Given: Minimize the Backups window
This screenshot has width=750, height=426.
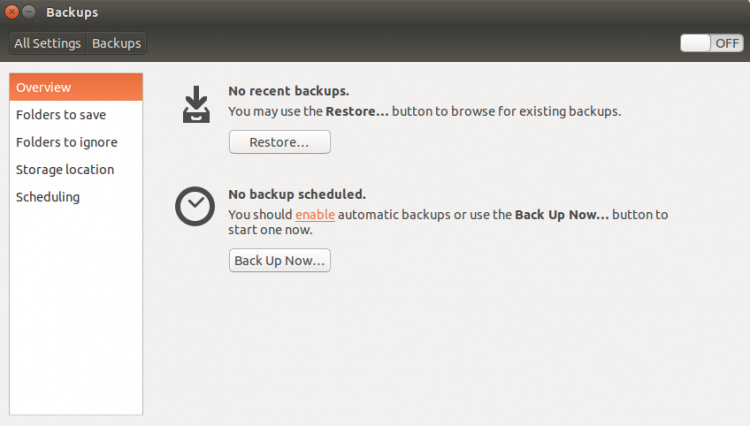Looking at the screenshot, I should (29, 12).
